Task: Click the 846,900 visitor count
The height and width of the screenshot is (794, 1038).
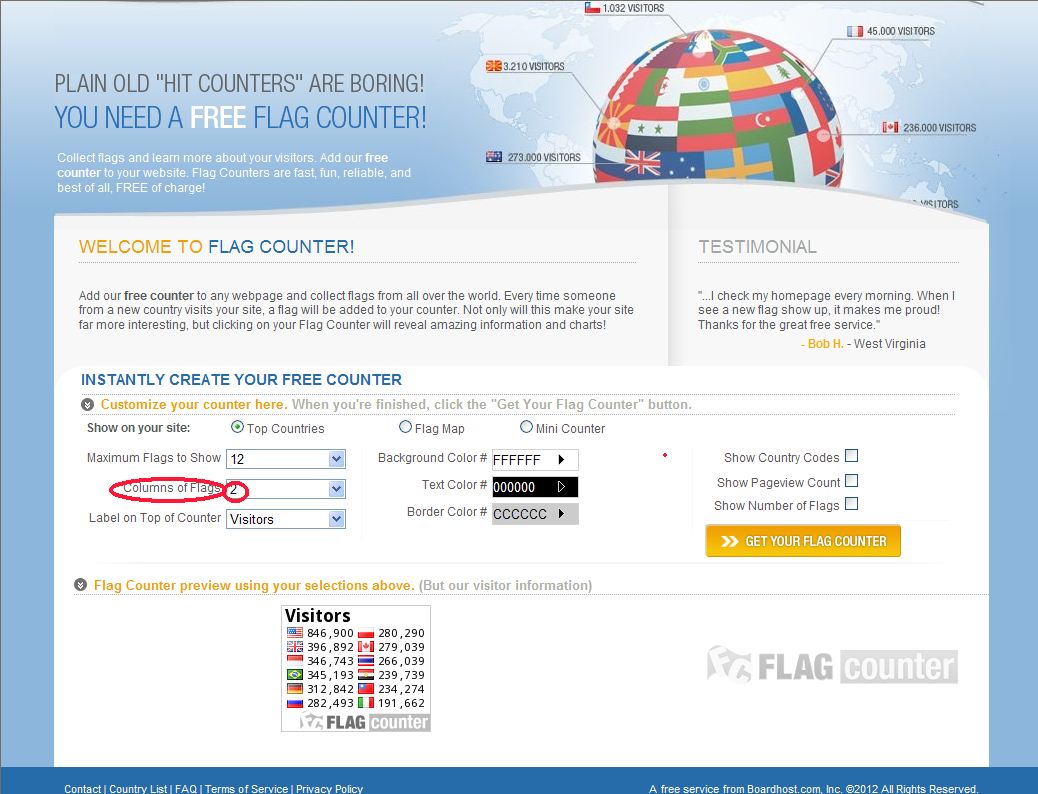Action: (x=330, y=633)
